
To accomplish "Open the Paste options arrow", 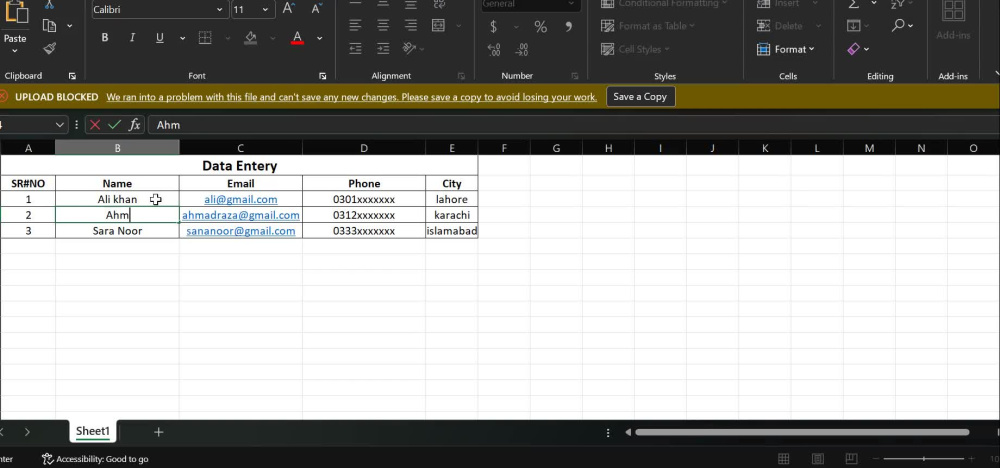I will (x=15, y=50).
